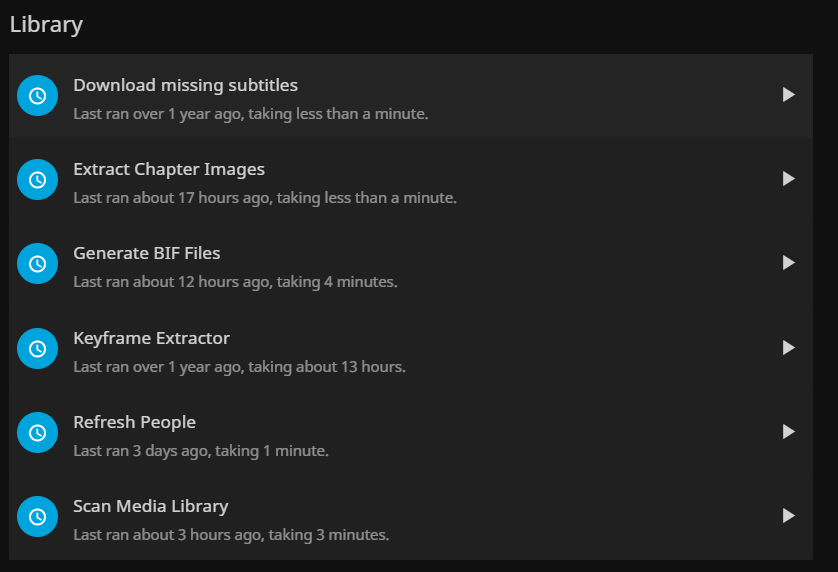Select the Scan Media Library task name
The width and height of the screenshot is (838, 572).
click(151, 506)
